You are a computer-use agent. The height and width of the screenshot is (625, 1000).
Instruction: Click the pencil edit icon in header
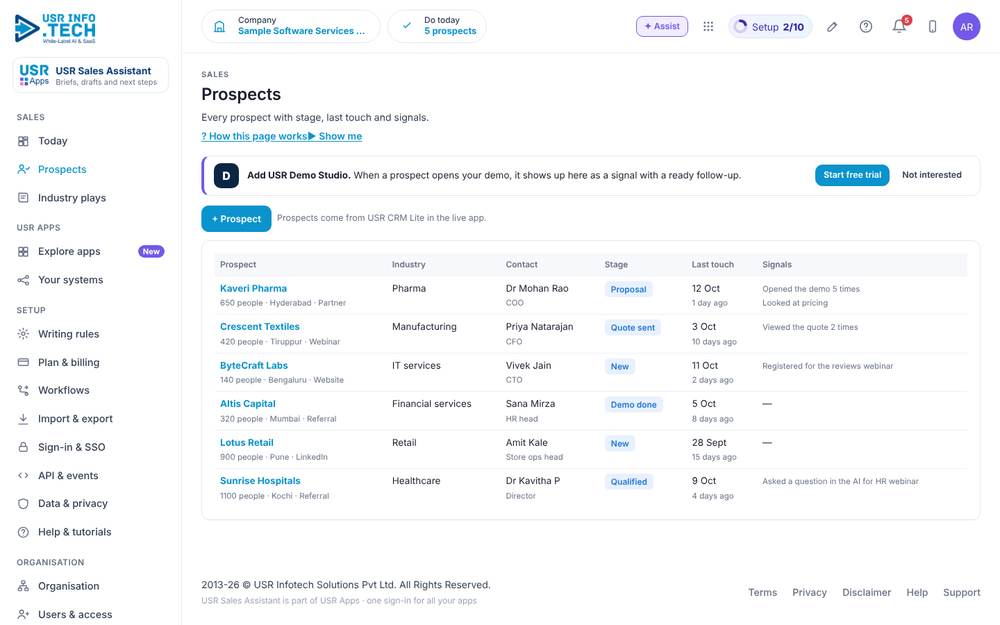[x=832, y=27]
